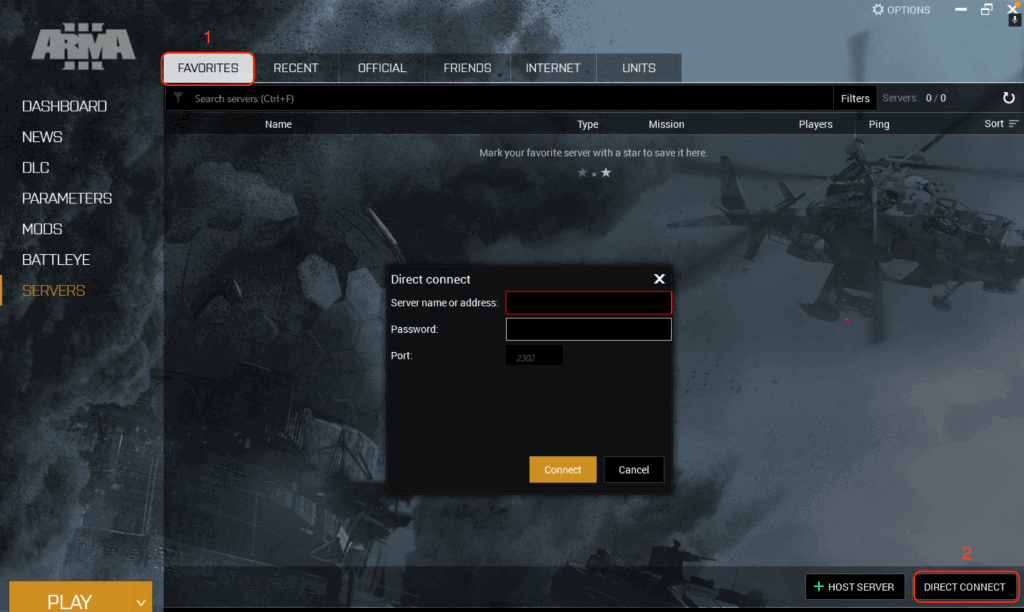Click the Direct Connect button
The image size is (1024, 612).
coord(965,587)
